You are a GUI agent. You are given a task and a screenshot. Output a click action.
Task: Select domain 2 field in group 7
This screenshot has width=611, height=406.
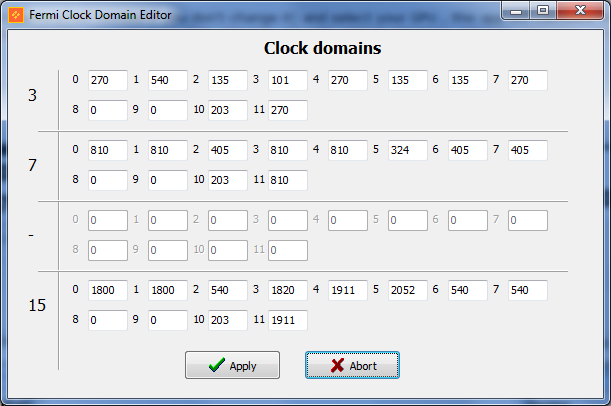[x=228, y=150]
